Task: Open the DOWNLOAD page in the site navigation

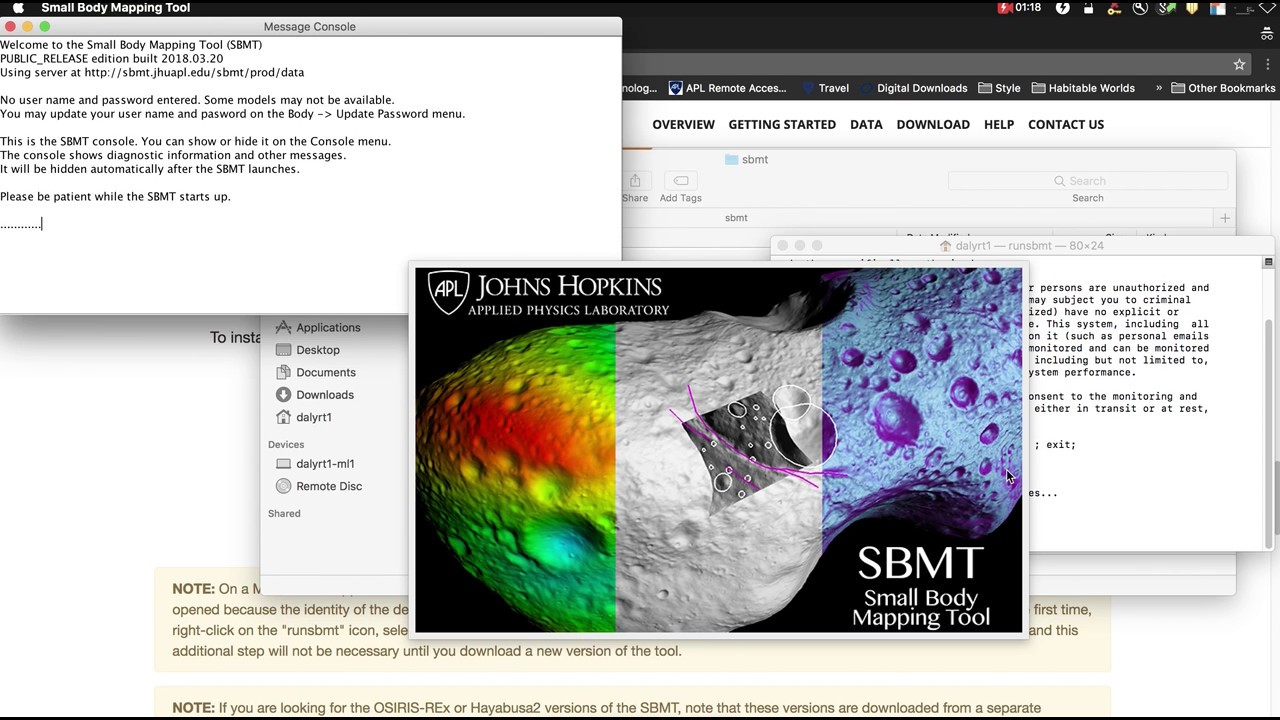Action: pyautogui.click(x=933, y=124)
